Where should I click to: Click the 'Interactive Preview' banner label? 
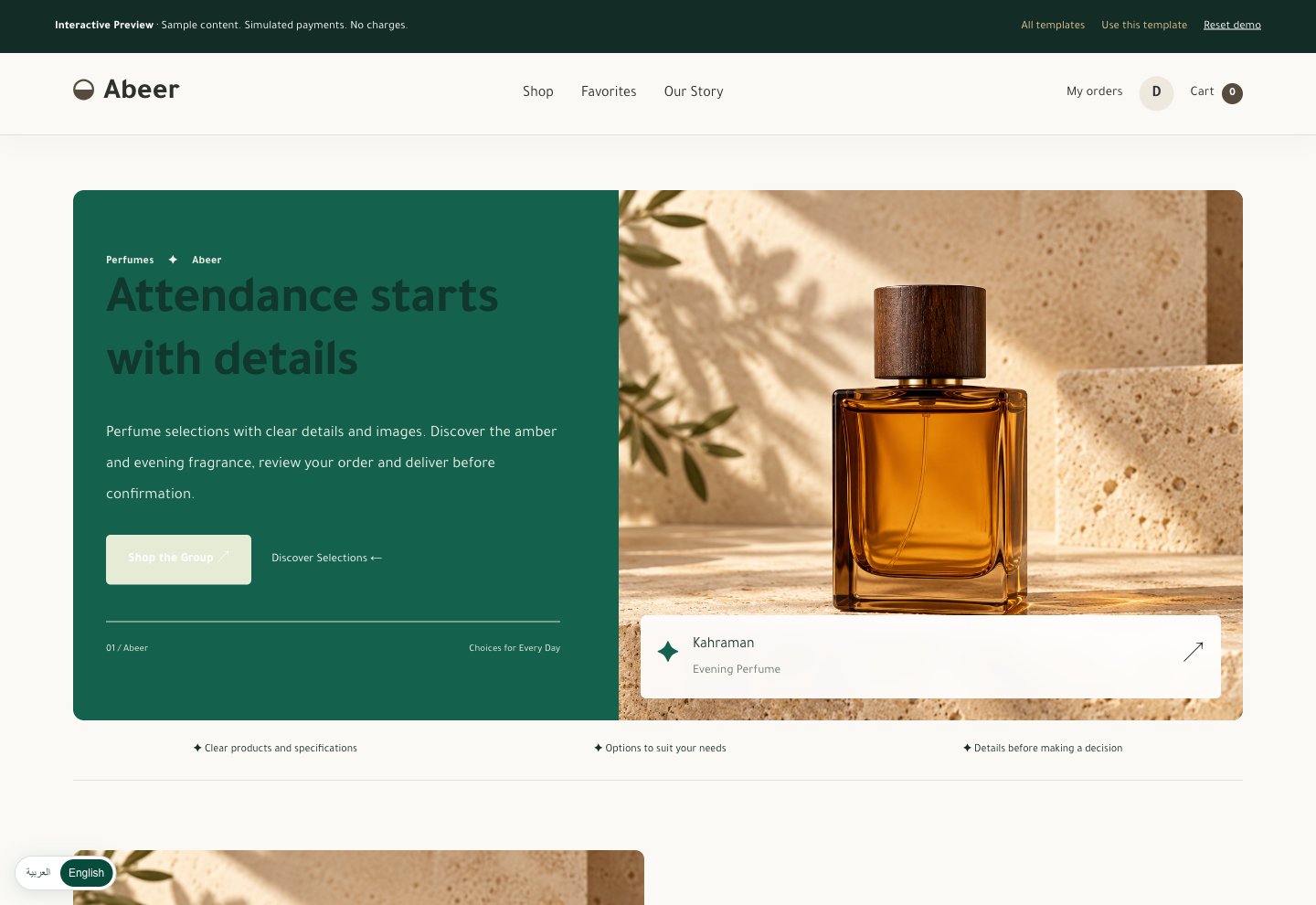tap(104, 25)
